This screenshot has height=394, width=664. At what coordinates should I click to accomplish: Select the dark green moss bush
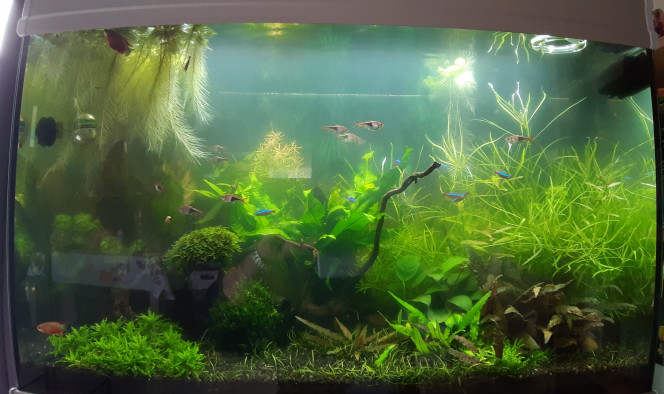tap(245, 316)
